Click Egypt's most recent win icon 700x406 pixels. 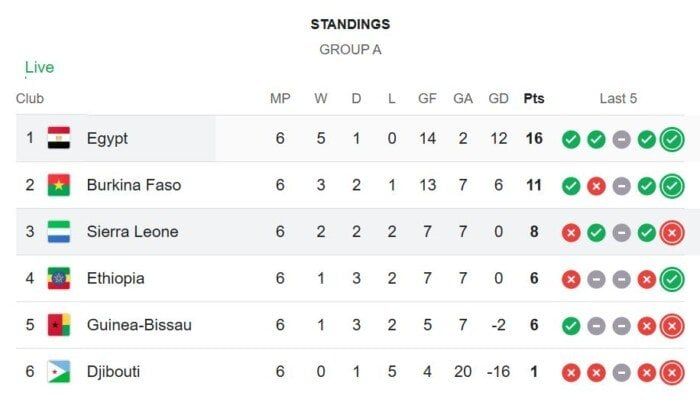coord(672,140)
